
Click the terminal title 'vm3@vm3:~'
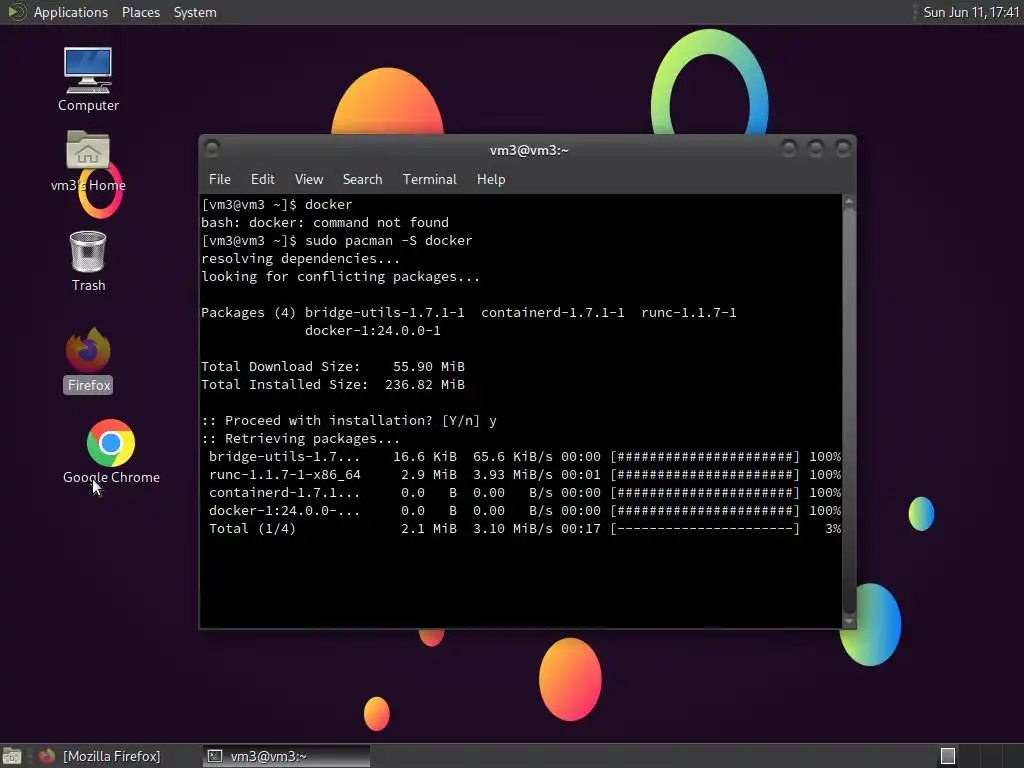529,150
